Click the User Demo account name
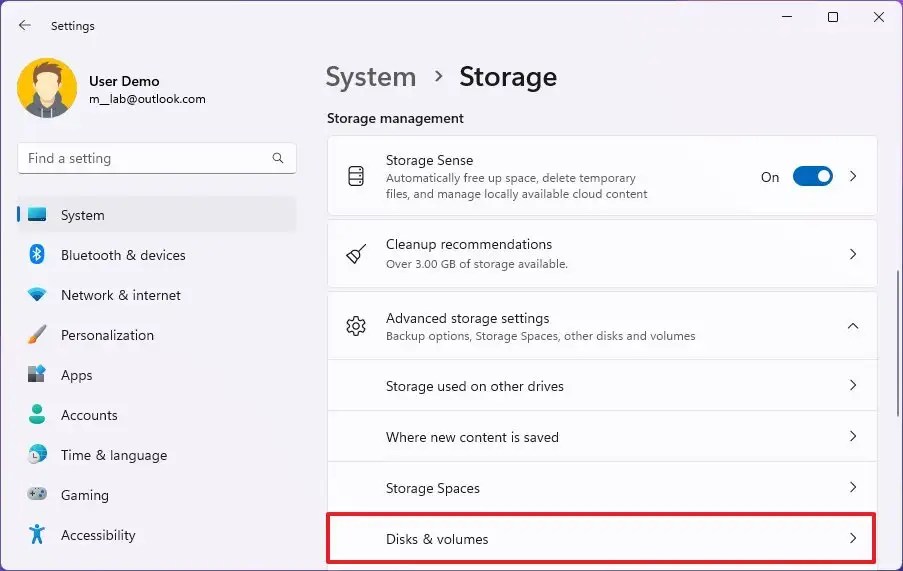Screen dimensions: 903x571 (x=124, y=81)
